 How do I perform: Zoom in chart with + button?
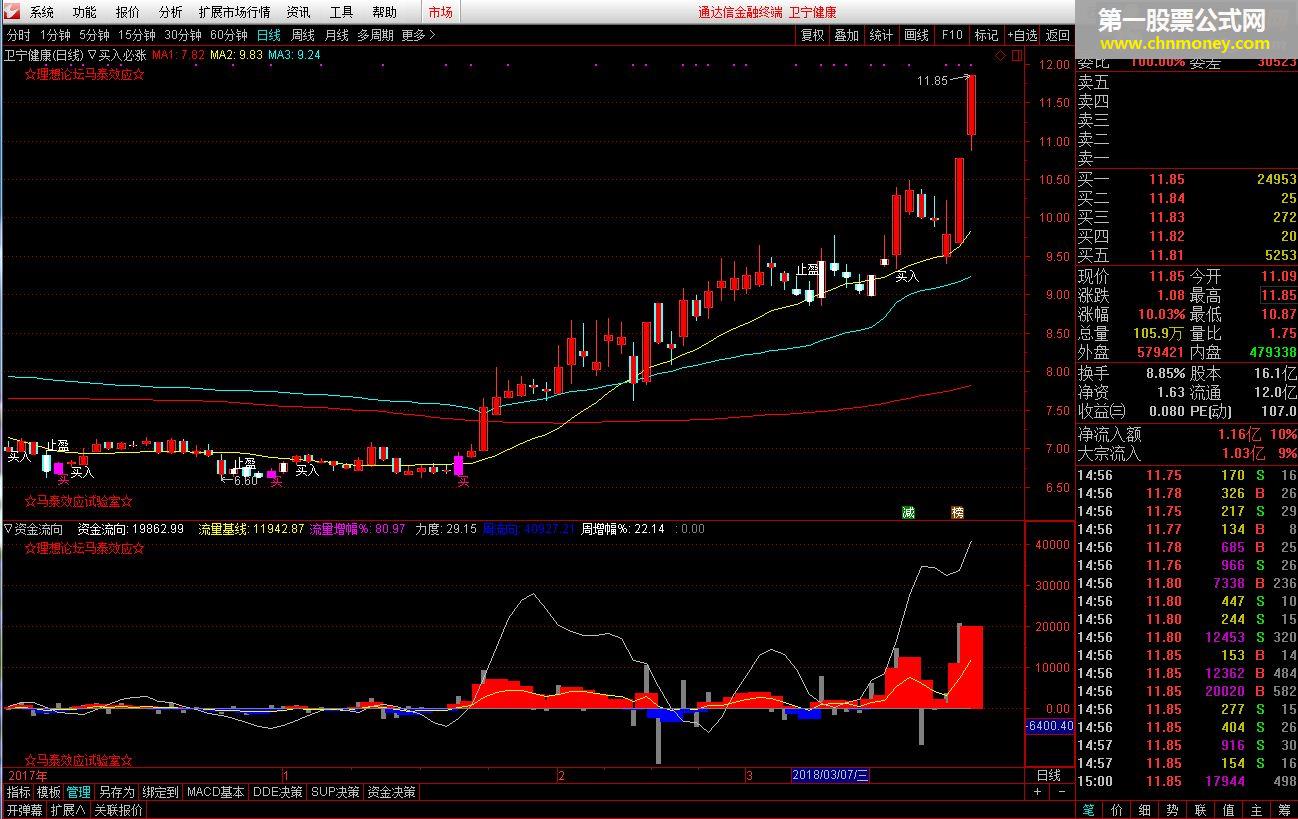[1037, 792]
